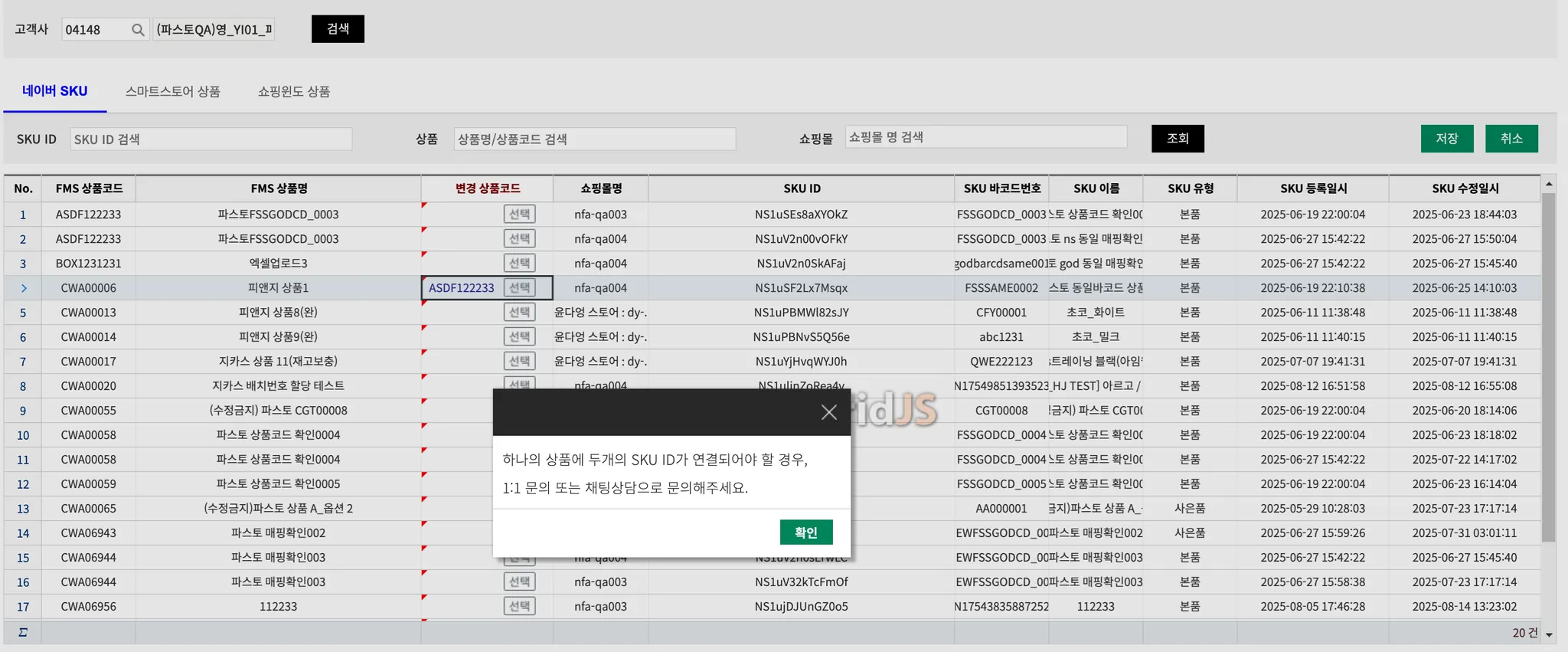
Task: Focus the 상품명/상품코드 search field
Action: coord(595,139)
